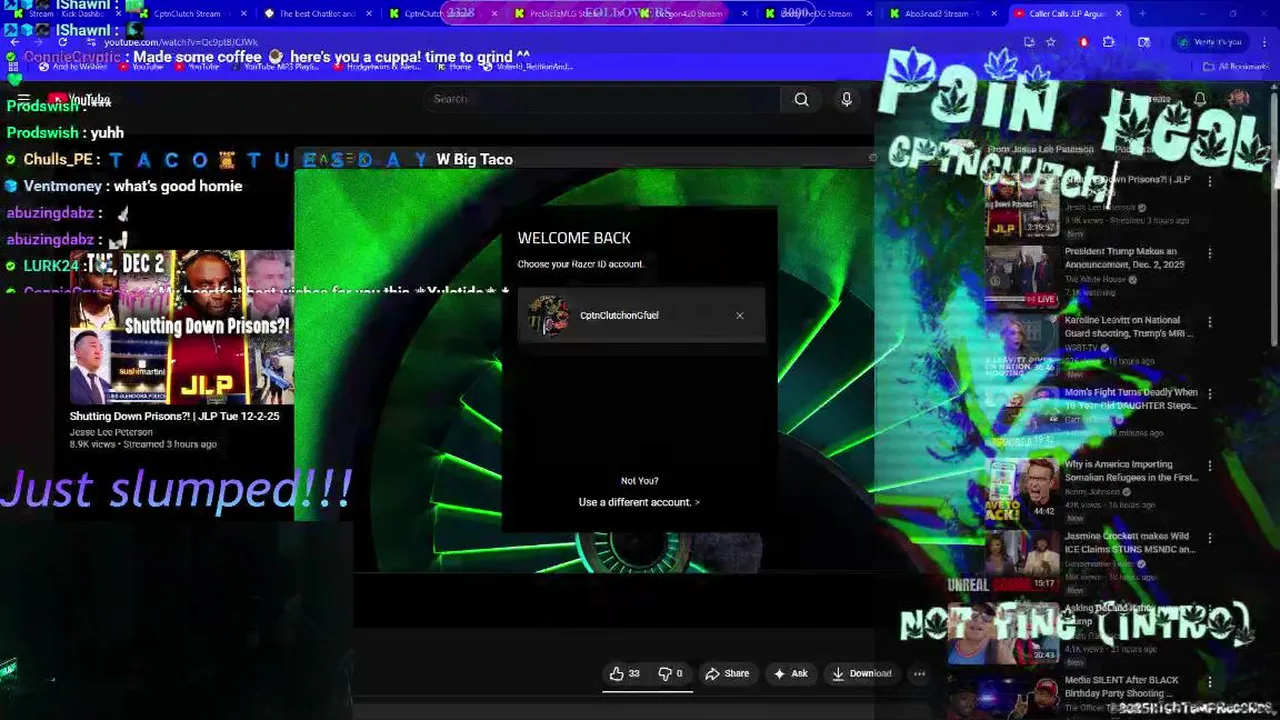Open options menu for 'Why is America Importing' video
Screen dimensions: 1280x720
click(x=1210, y=466)
